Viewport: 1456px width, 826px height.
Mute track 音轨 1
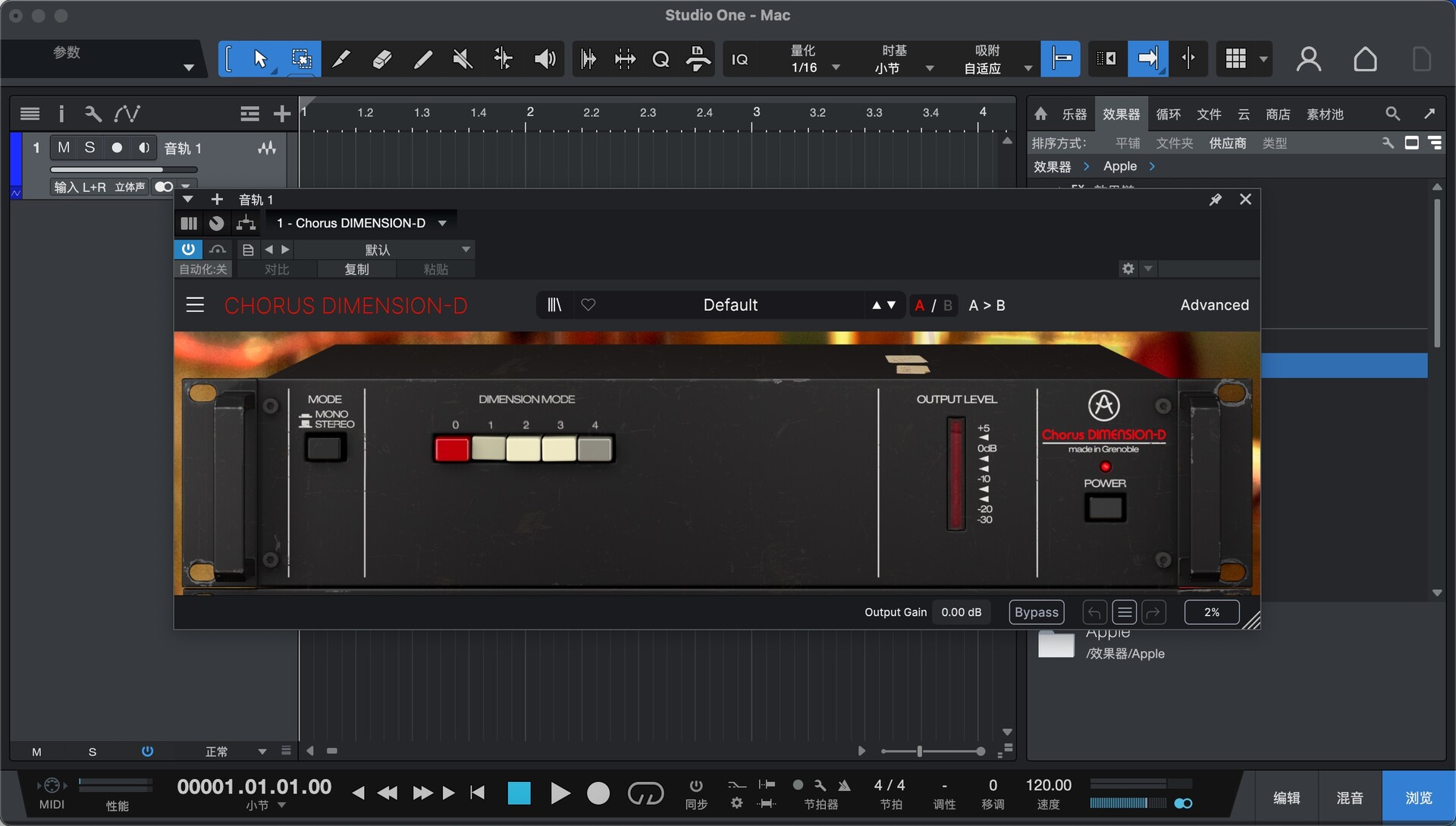(64, 147)
